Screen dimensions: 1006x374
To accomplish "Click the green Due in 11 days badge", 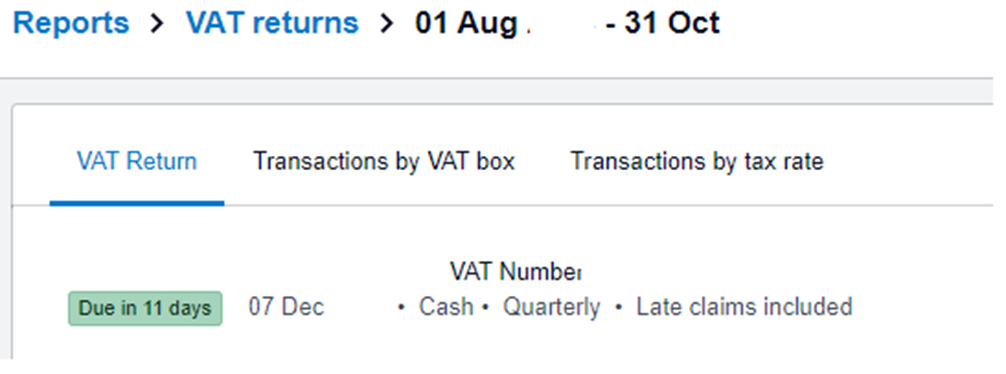I will 145,308.
